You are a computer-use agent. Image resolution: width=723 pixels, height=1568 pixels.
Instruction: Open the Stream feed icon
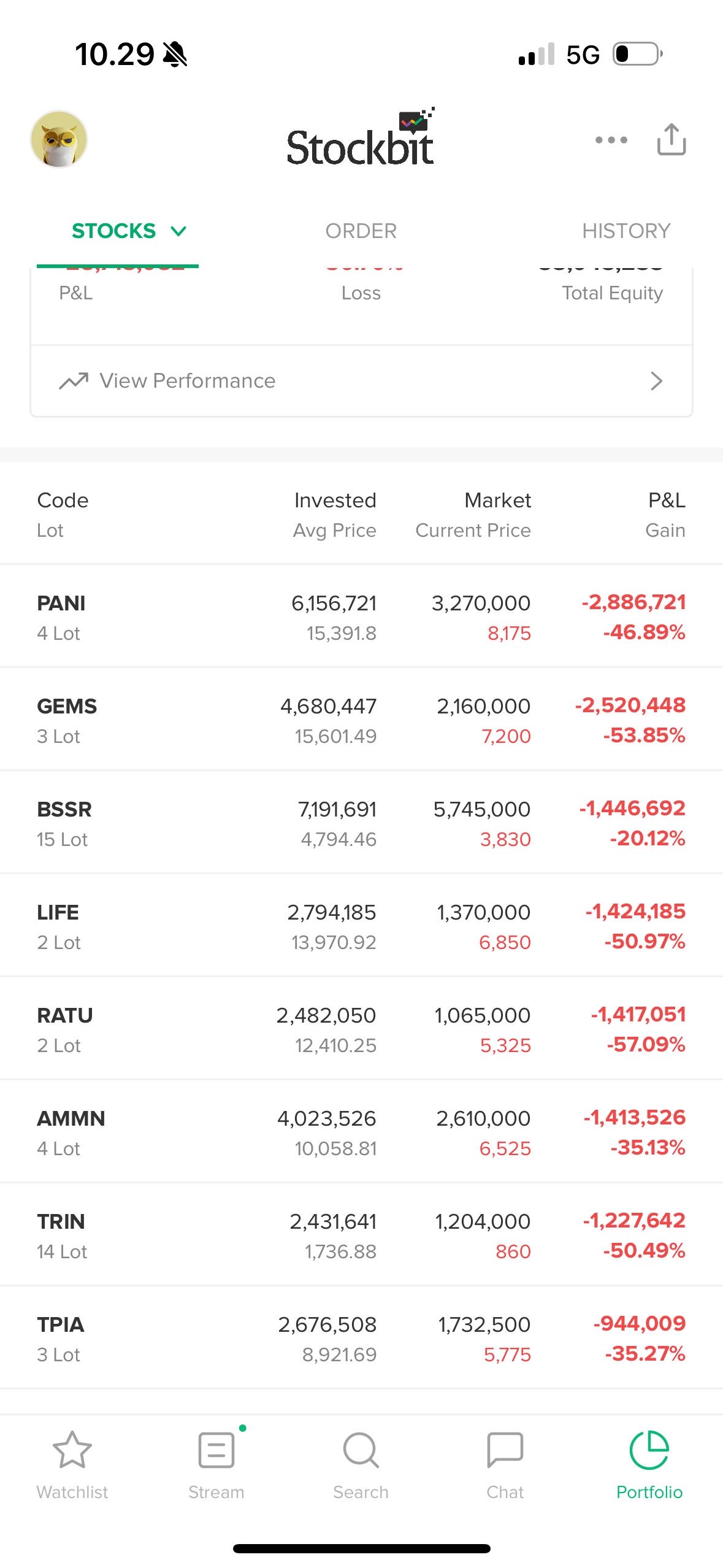(216, 1450)
